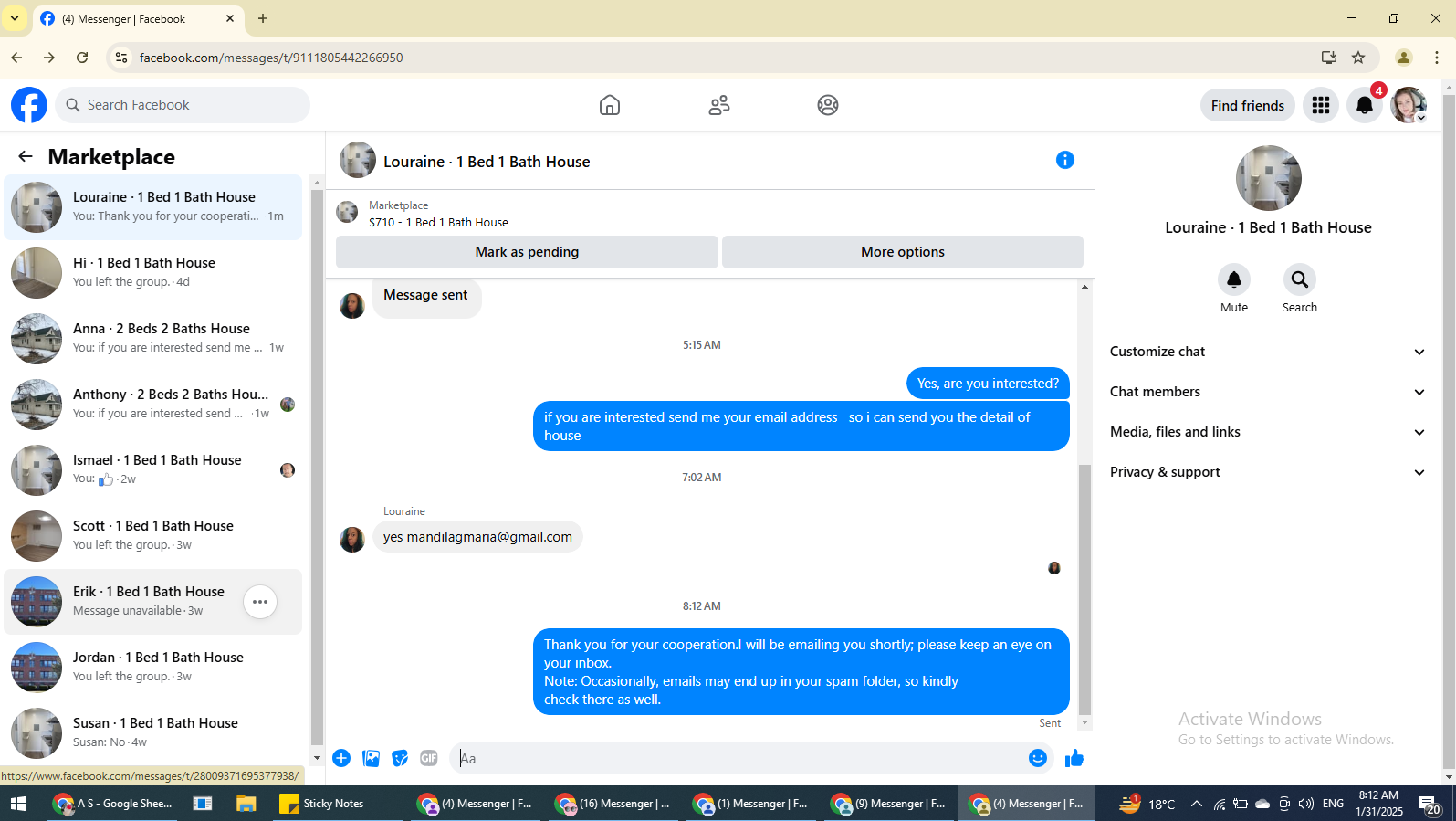Click the More options button
Viewport: 1456px width, 821px height.
tap(903, 252)
